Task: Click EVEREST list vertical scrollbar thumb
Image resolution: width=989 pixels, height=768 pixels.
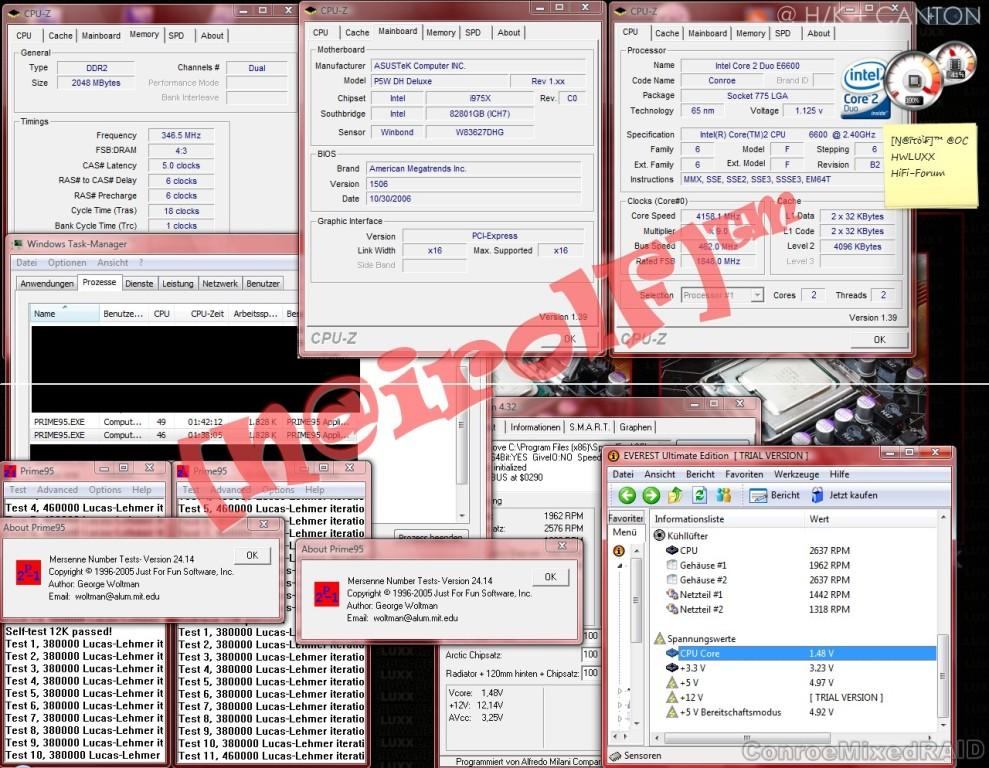Action: tap(942, 676)
